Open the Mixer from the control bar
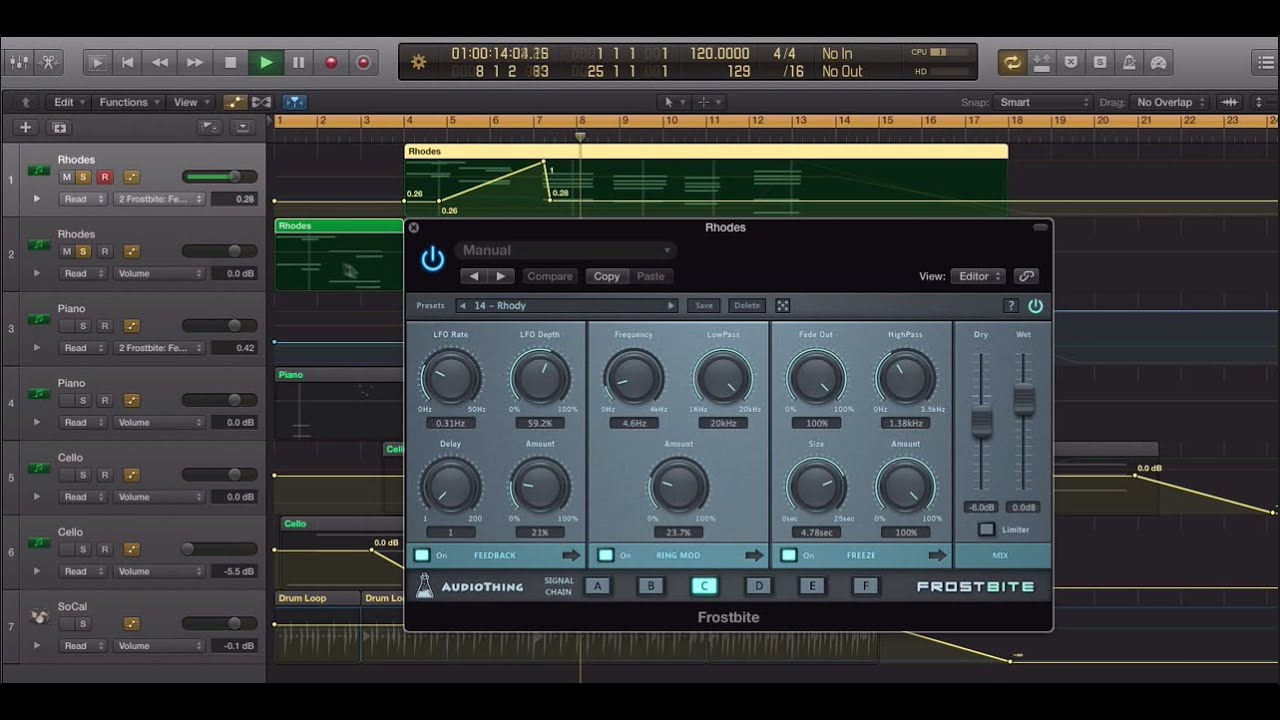This screenshot has height=720, width=1280. pyautogui.click(x=19, y=62)
